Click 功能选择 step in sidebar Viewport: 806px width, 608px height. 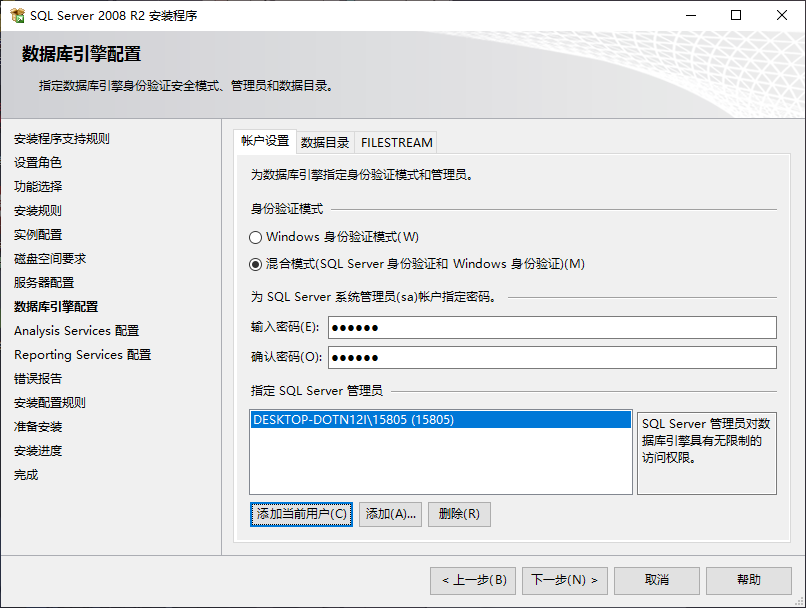tap(38, 187)
